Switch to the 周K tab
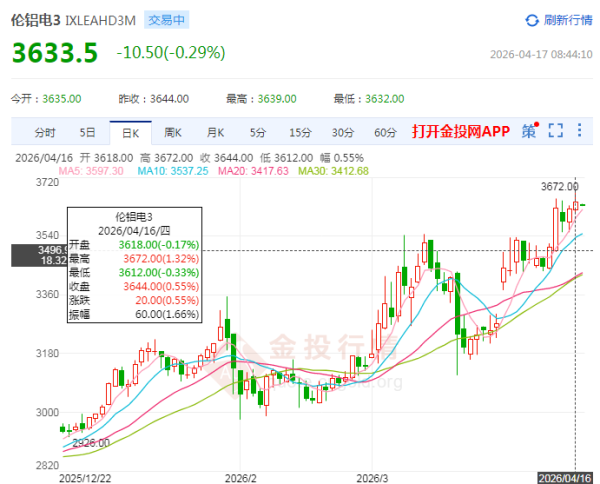The height and width of the screenshot is (484, 600). tap(173, 133)
